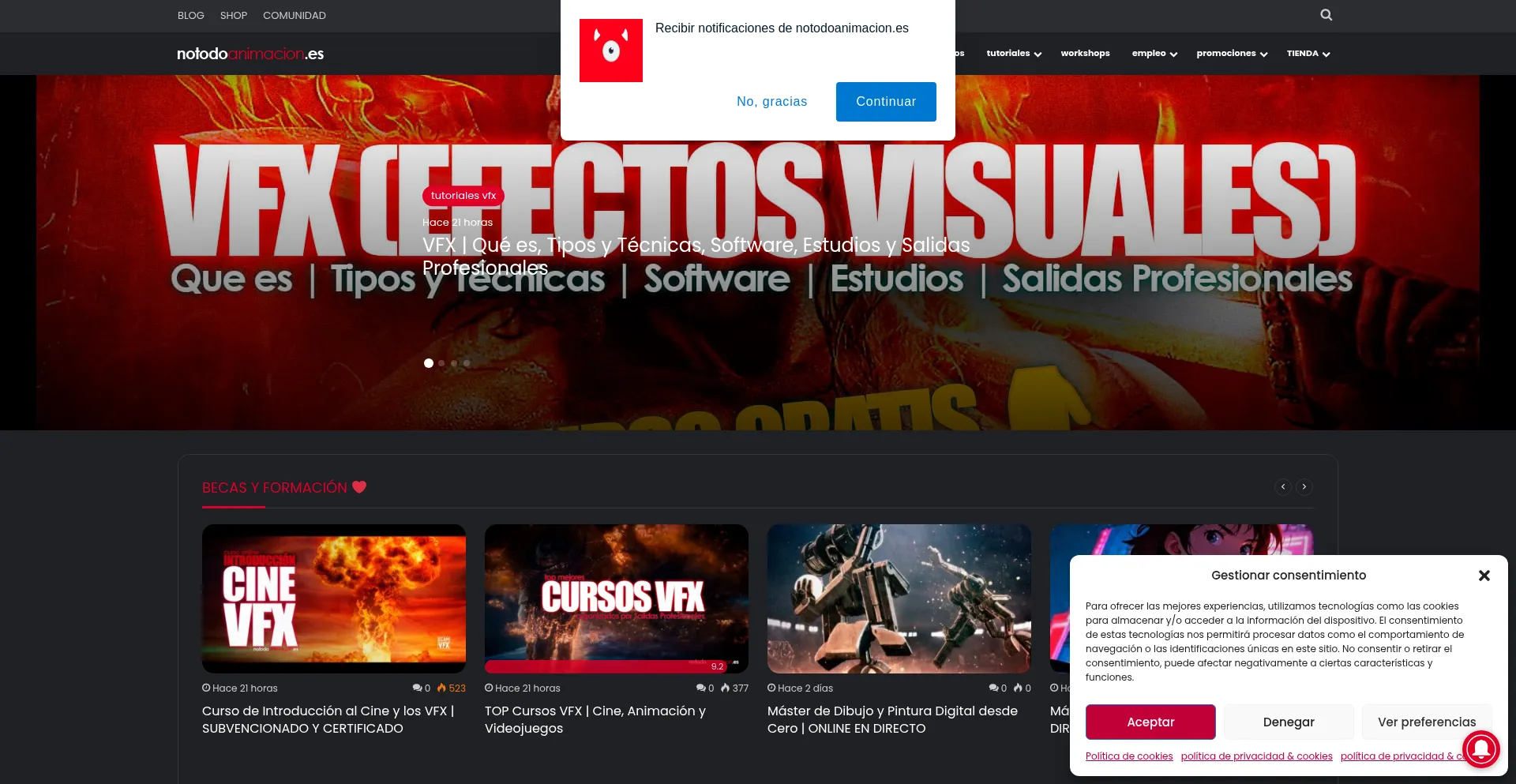1516x784 pixels.
Task: Go to previous Becas y Formación item
Action: [x=1283, y=487]
